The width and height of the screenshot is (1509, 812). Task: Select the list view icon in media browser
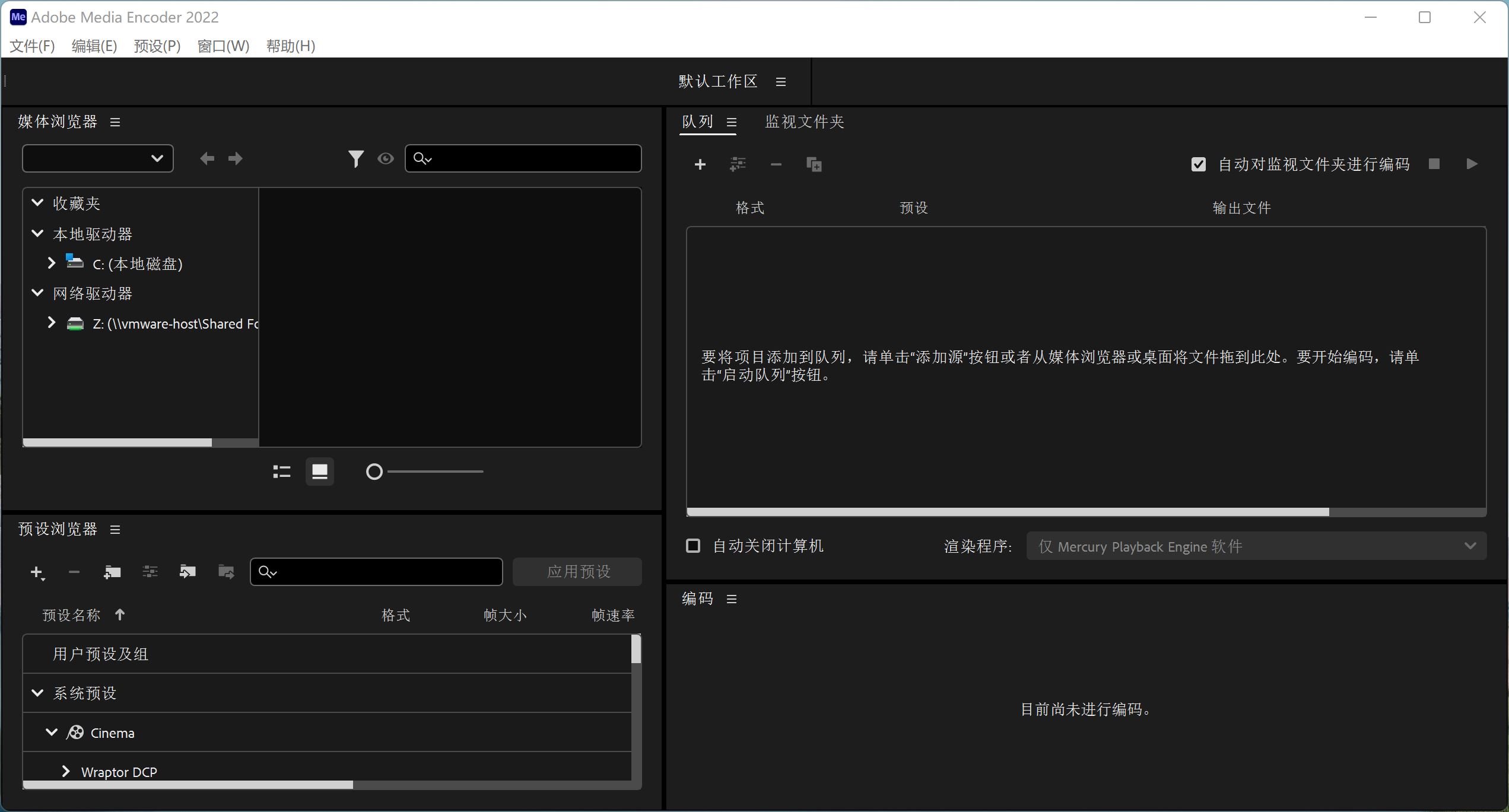(x=281, y=471)
